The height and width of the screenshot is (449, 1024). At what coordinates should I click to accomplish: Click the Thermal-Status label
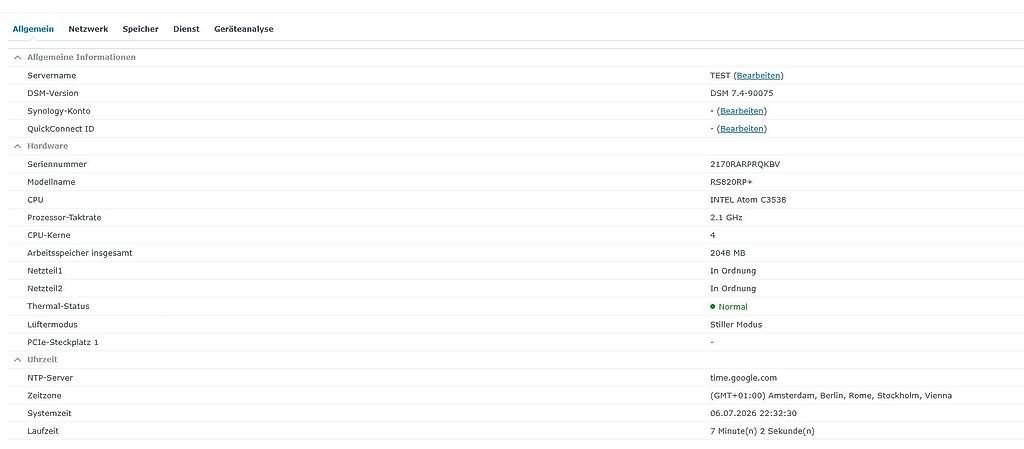58,306
